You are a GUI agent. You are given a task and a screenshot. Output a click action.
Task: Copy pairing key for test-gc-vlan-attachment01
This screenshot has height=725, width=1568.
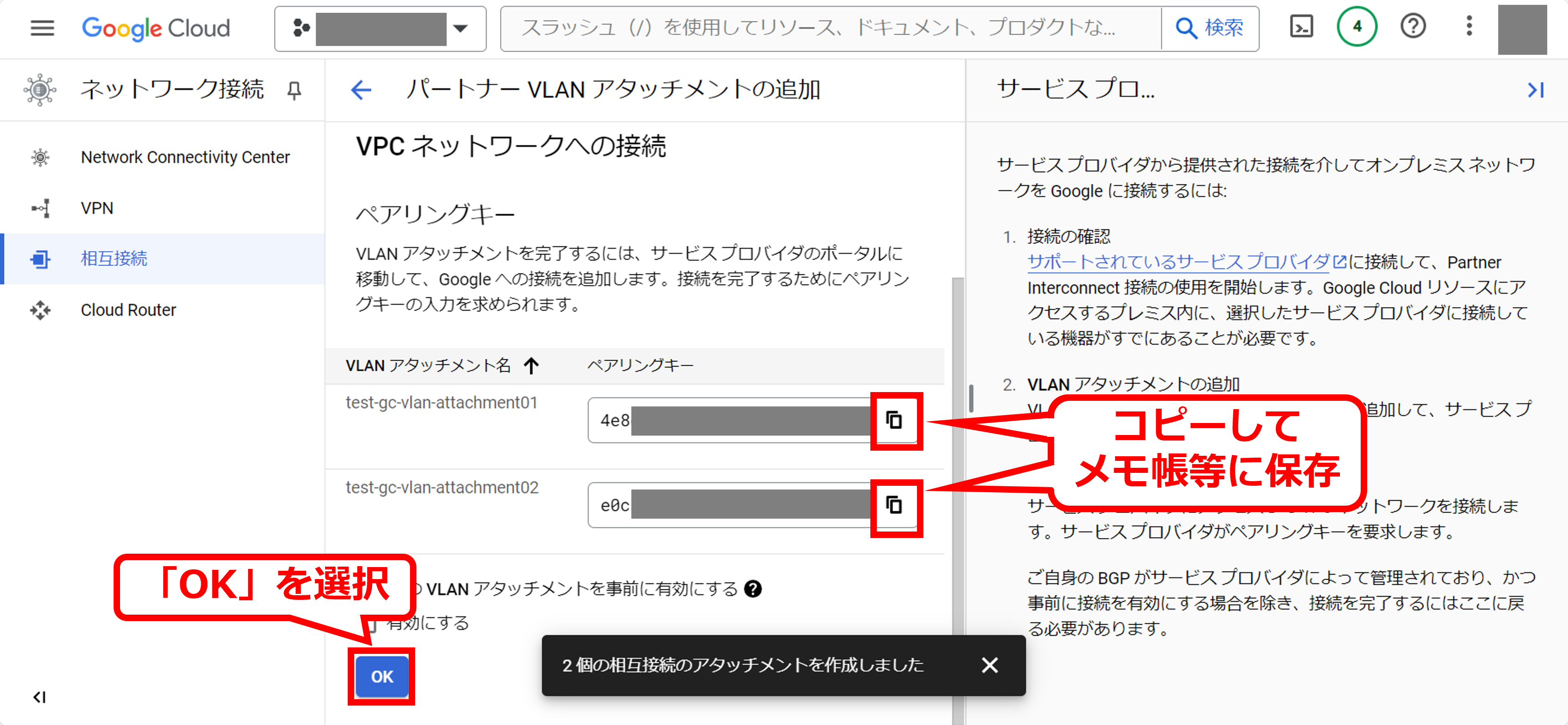pyautogui.click(x=893, y=421)
